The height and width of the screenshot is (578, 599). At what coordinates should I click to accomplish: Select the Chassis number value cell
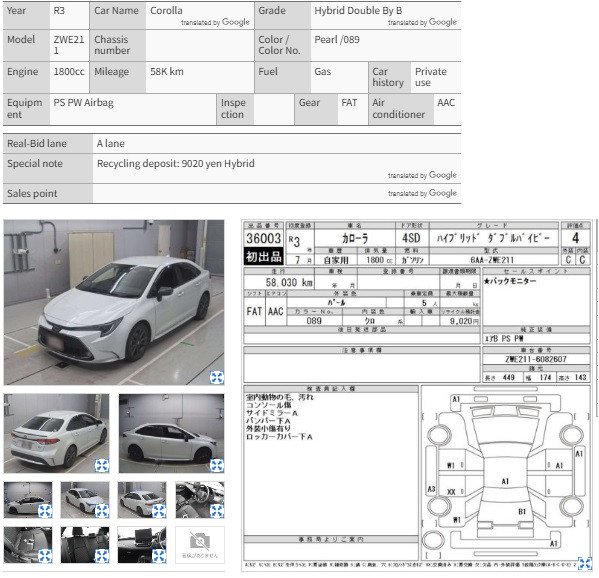coord(200,45)
